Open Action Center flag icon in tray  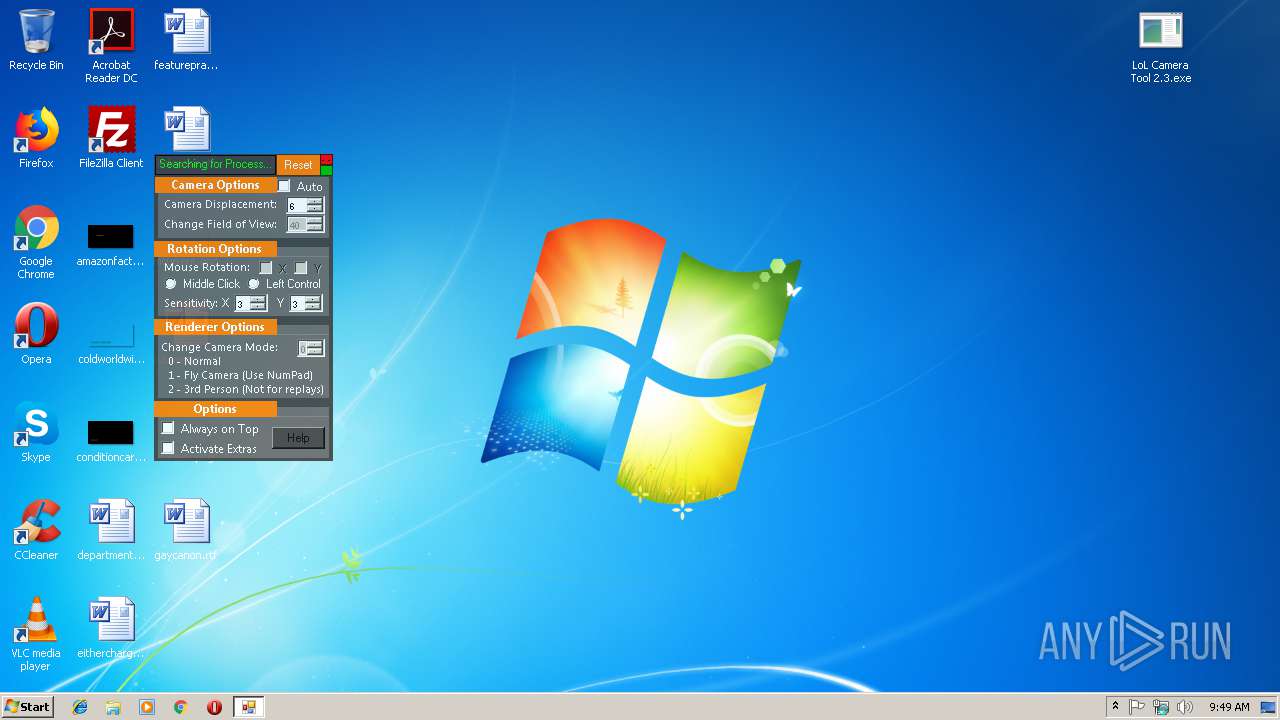click(1137, 707)
